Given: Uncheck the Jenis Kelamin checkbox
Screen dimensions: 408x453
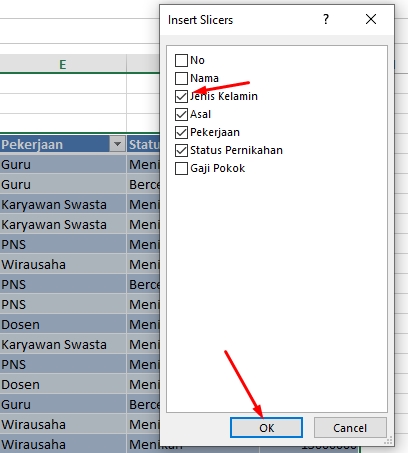Looking at the screenshot, I should (x=181, y=97).
